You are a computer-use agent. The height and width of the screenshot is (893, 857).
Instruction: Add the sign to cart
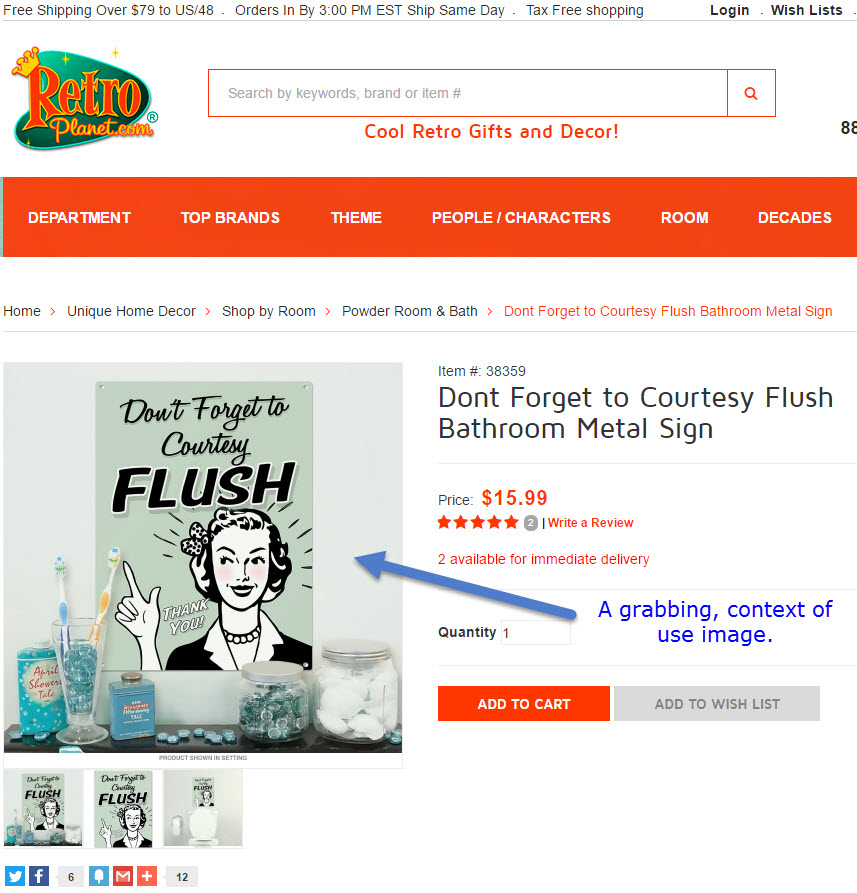(x=523, y=704)
